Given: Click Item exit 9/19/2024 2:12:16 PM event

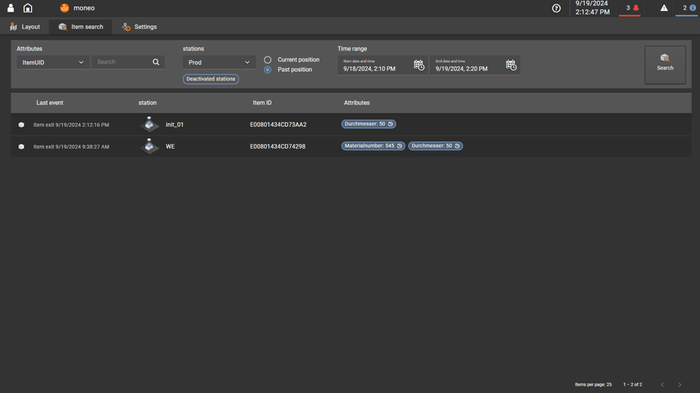Looking at the screenshot, I should [71, 125].
